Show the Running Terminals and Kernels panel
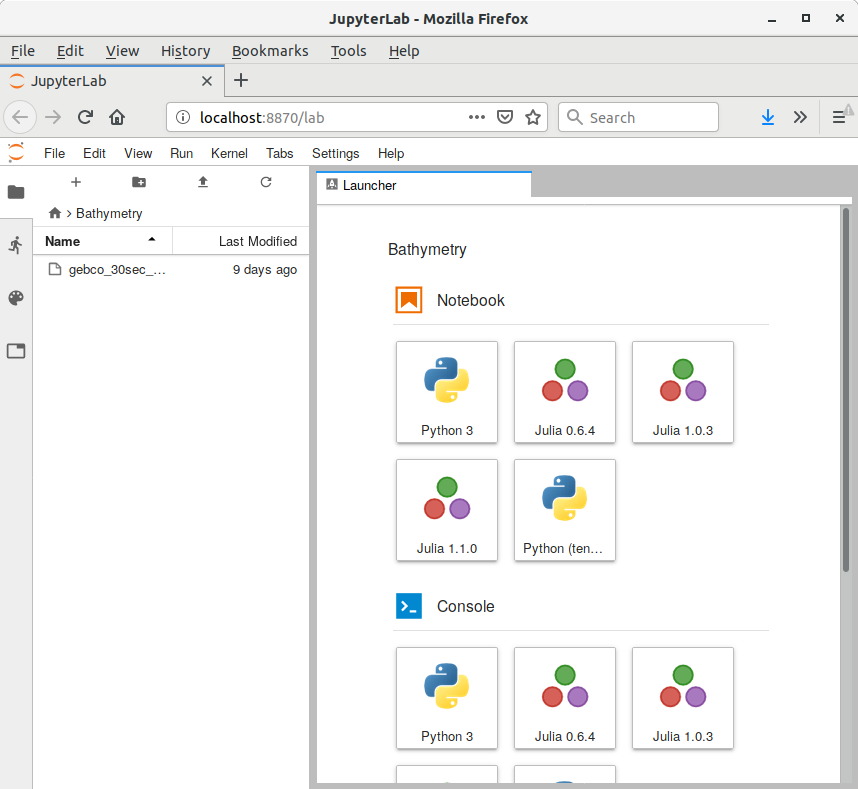858x789 pixels. (16, 245)
